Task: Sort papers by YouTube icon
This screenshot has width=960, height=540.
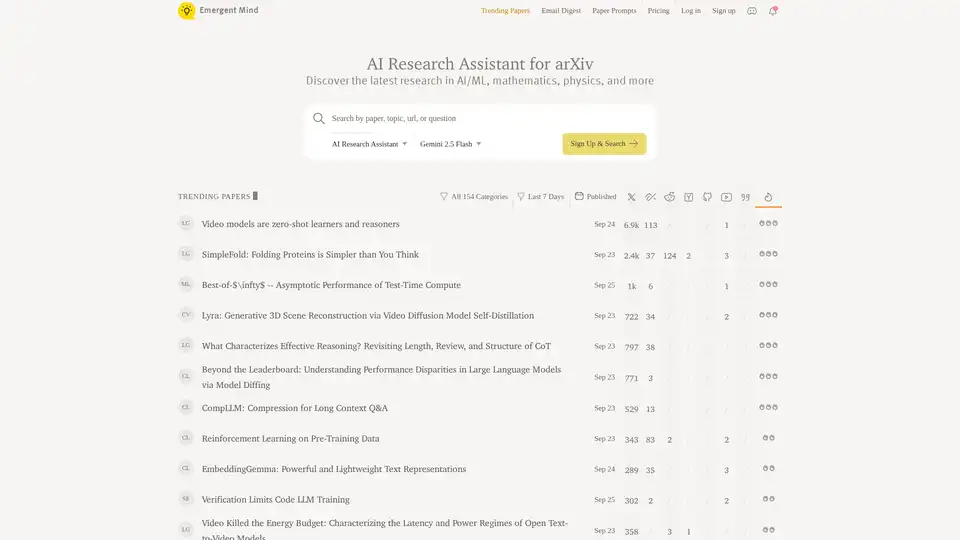Action: (726, 197)
